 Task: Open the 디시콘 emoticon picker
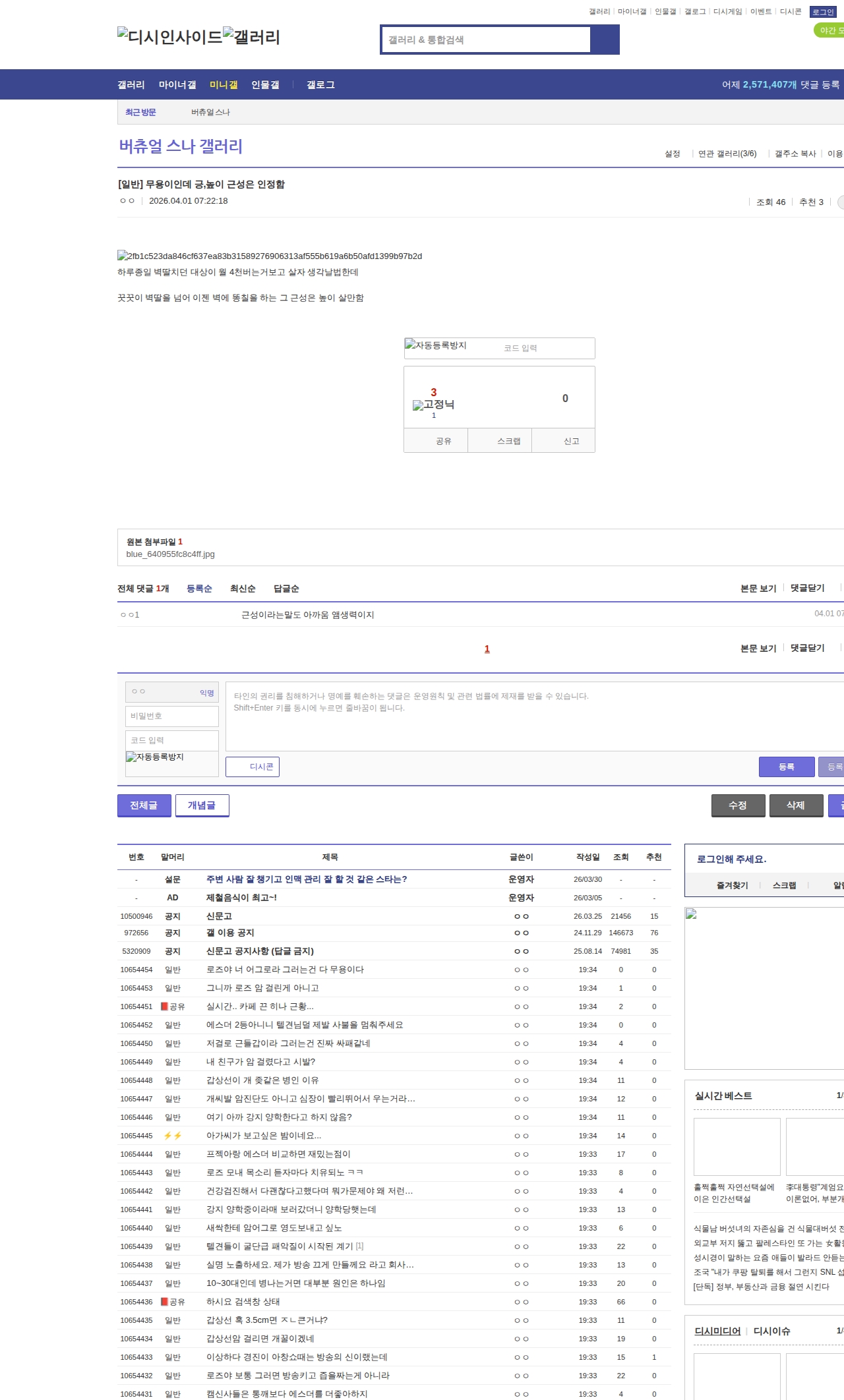click(253, 767)
